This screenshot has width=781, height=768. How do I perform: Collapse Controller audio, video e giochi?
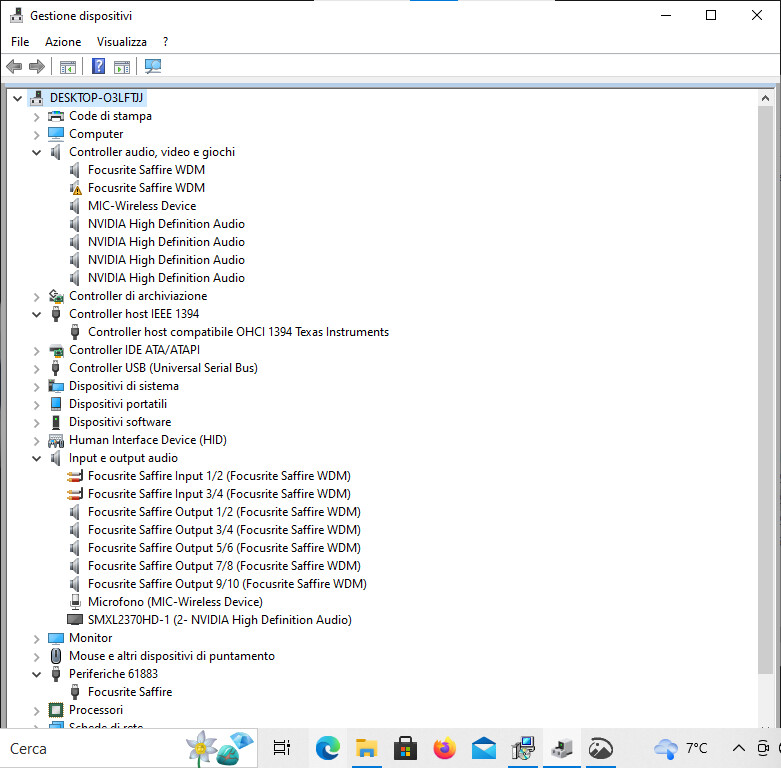pos(36,152)
